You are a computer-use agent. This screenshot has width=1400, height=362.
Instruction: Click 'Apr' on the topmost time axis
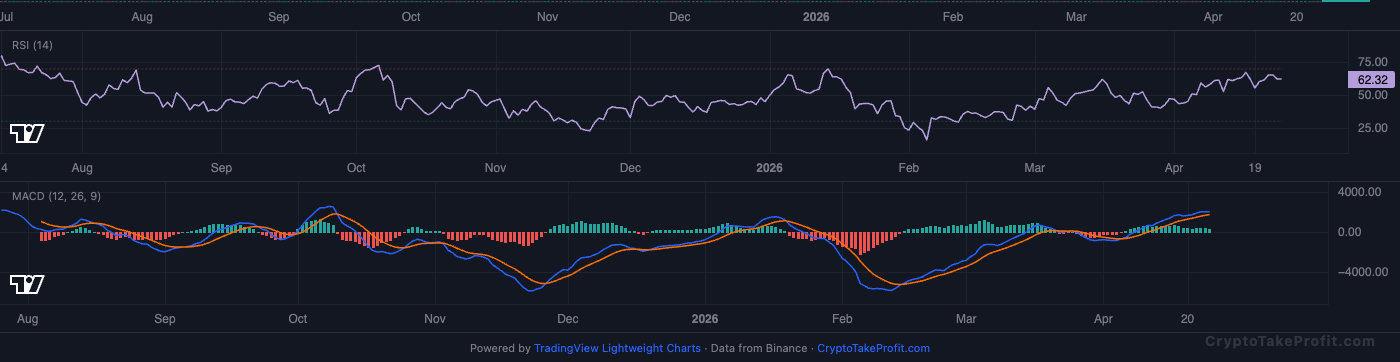pyautogui.click(x=1213, y=17)
